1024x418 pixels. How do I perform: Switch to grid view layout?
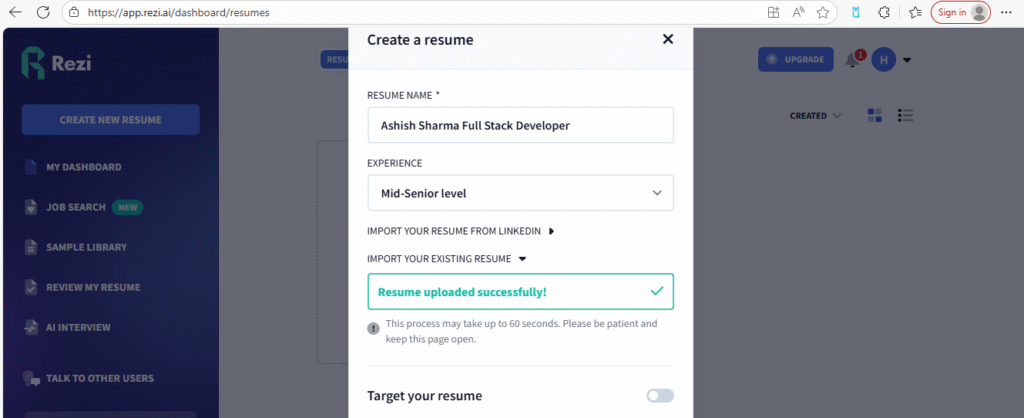(x=875, y=115)
